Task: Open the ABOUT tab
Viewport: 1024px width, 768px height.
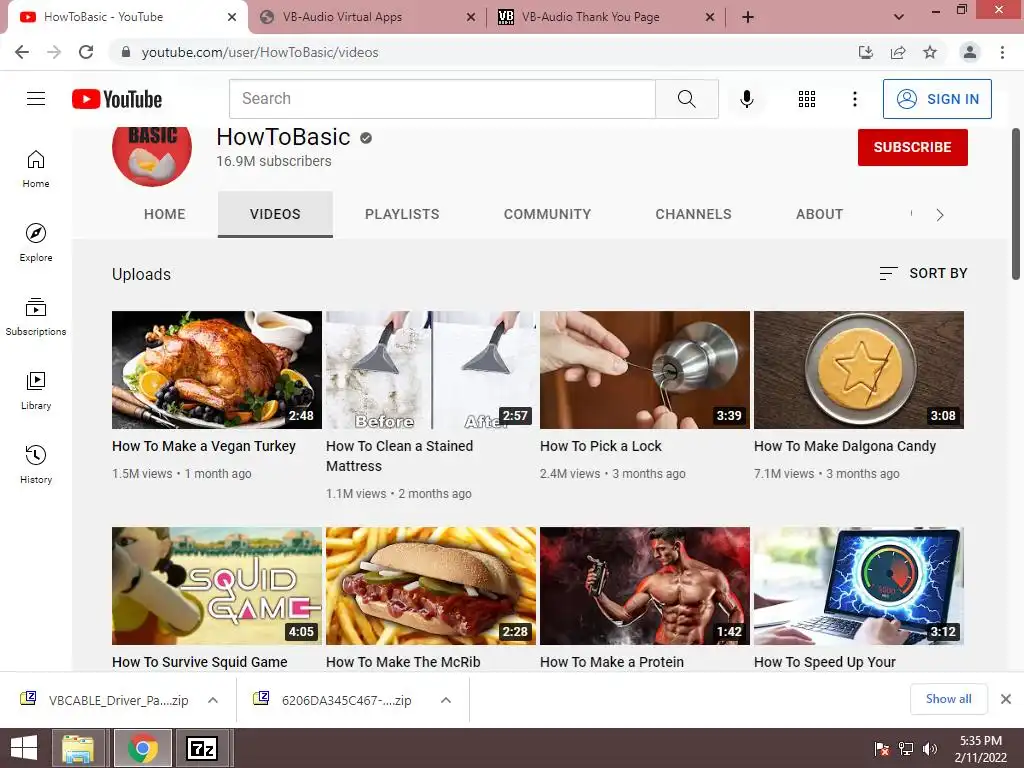Action: pyautogui.click(x=820, y=214)
